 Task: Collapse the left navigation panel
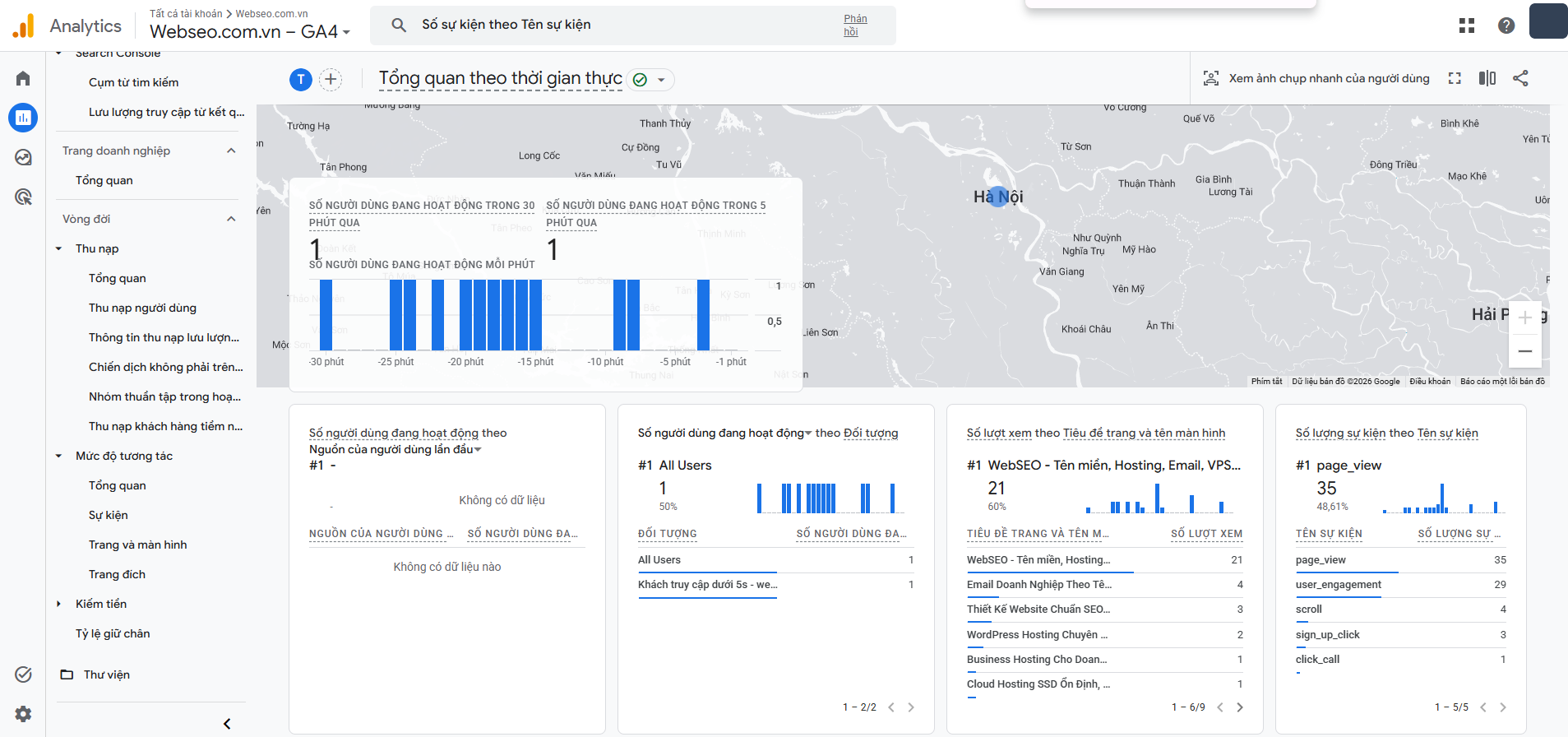point(227,724)
